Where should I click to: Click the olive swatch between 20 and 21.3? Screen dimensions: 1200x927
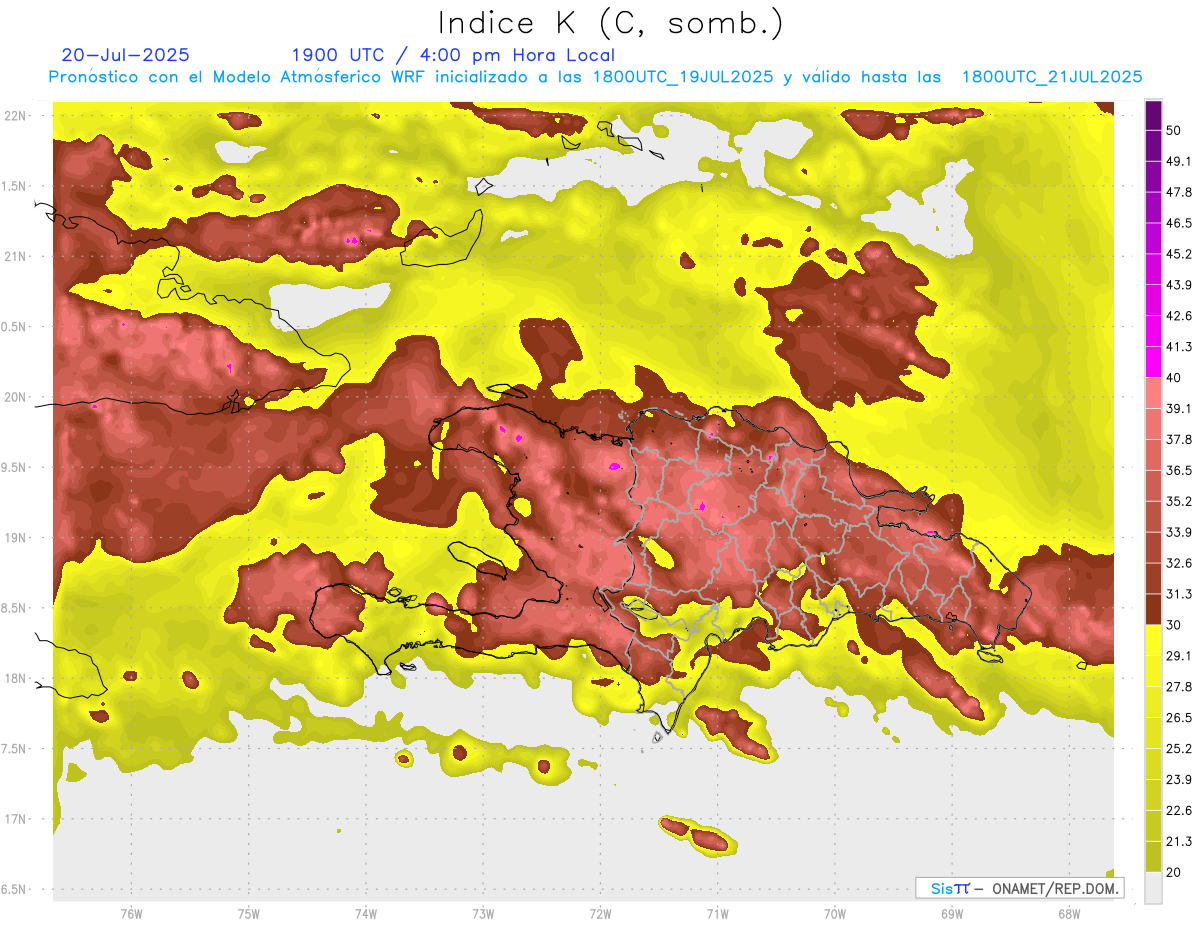[x=1153, y=856]
